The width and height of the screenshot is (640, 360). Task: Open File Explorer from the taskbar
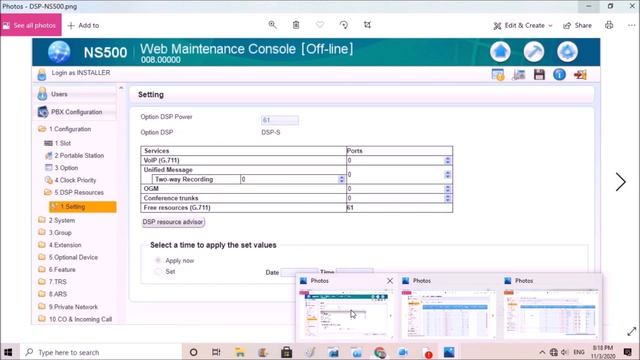[240, 352]
